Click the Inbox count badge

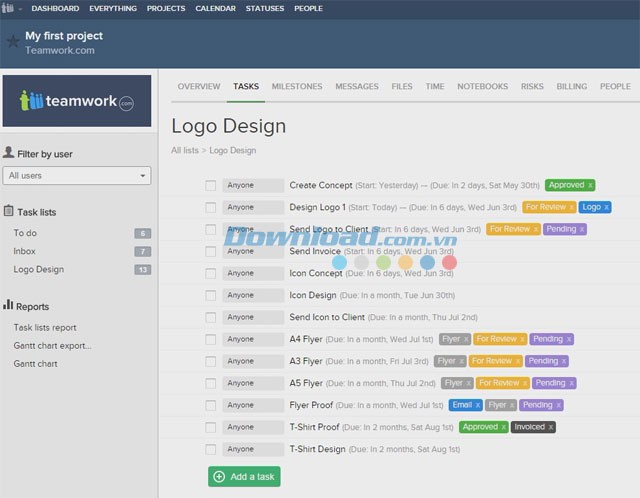pos(143,251)
